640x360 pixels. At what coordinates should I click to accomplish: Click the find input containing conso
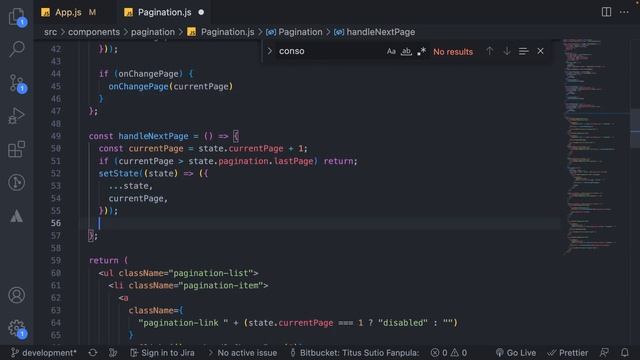point(331,51)
